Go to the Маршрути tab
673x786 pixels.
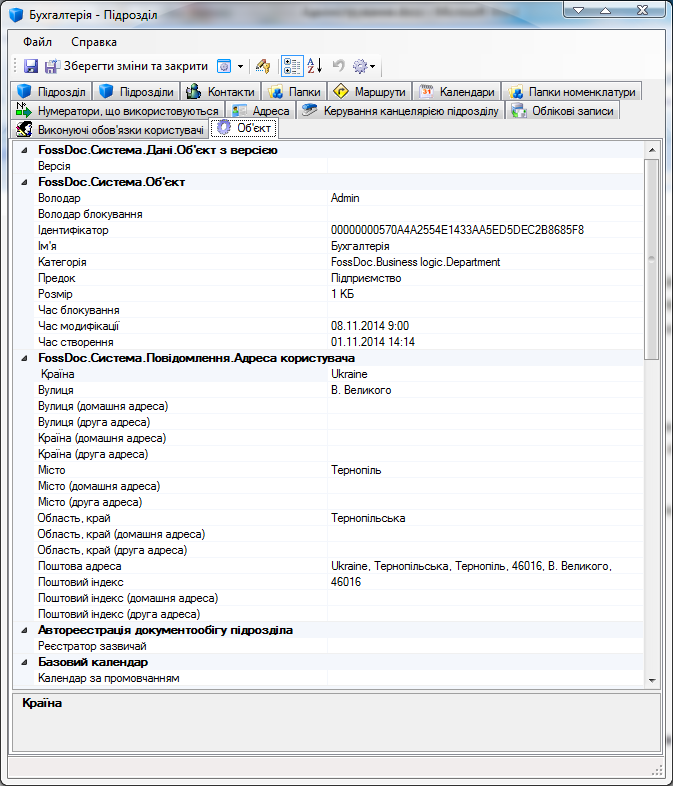click(370, 92)
